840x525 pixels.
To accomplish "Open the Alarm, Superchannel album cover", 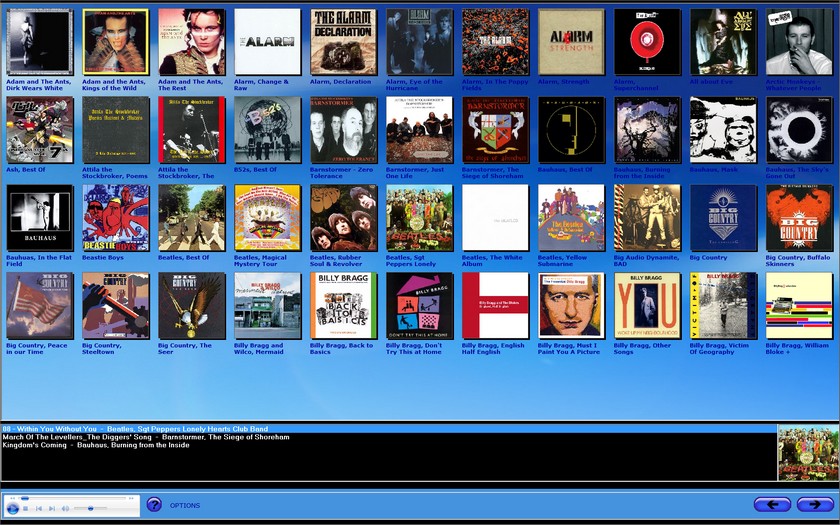I will tap(648, 42).
